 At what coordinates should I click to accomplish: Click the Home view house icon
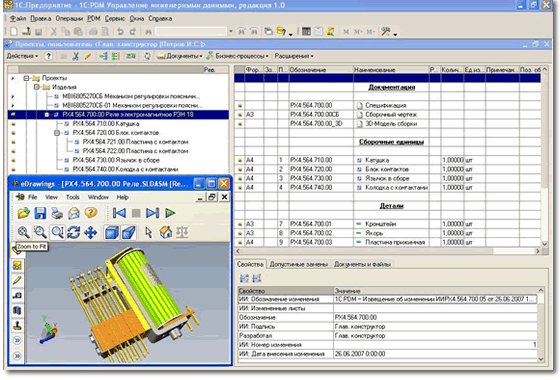165,232
